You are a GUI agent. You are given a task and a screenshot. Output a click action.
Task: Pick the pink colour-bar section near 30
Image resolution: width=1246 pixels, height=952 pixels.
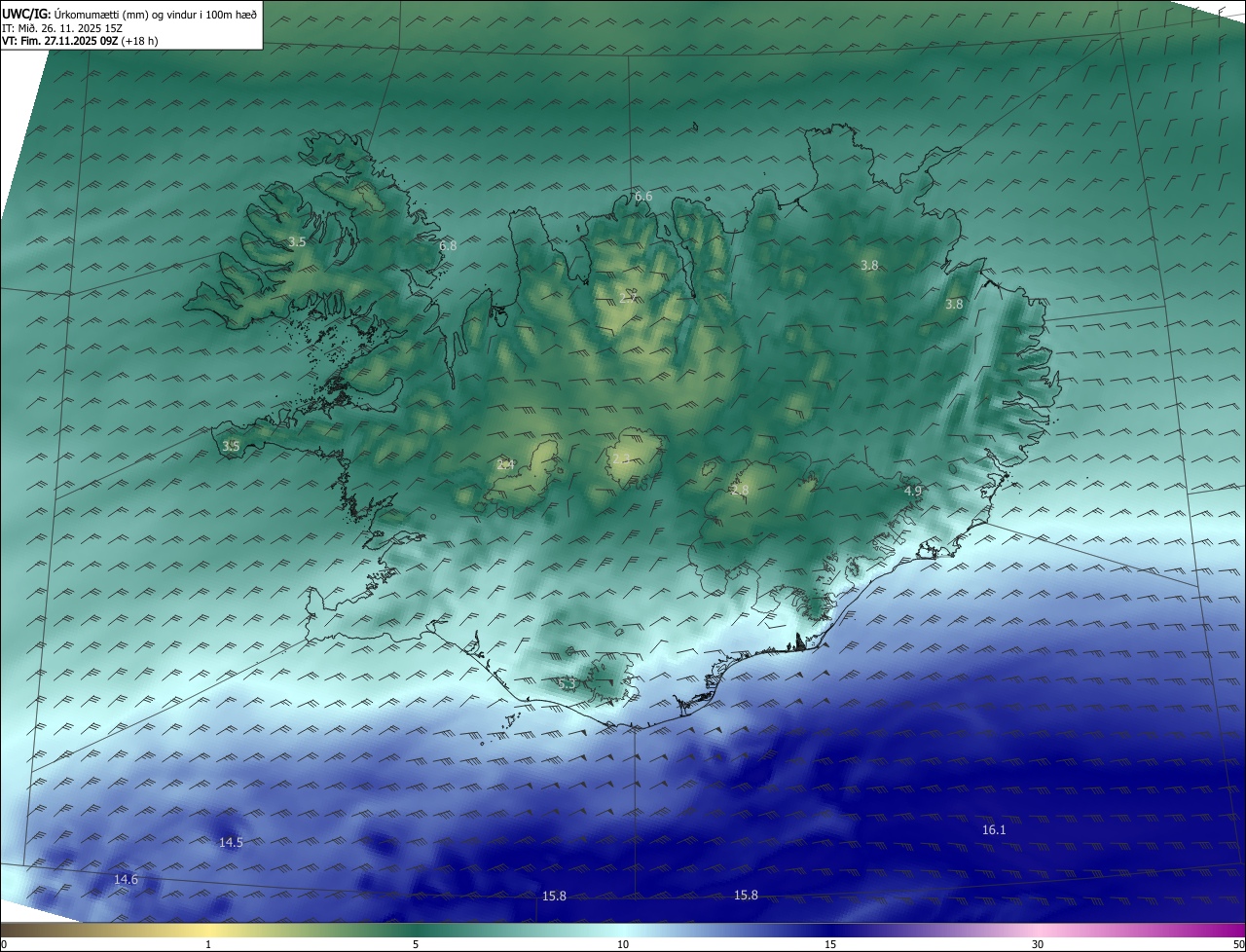point(1038,931)
